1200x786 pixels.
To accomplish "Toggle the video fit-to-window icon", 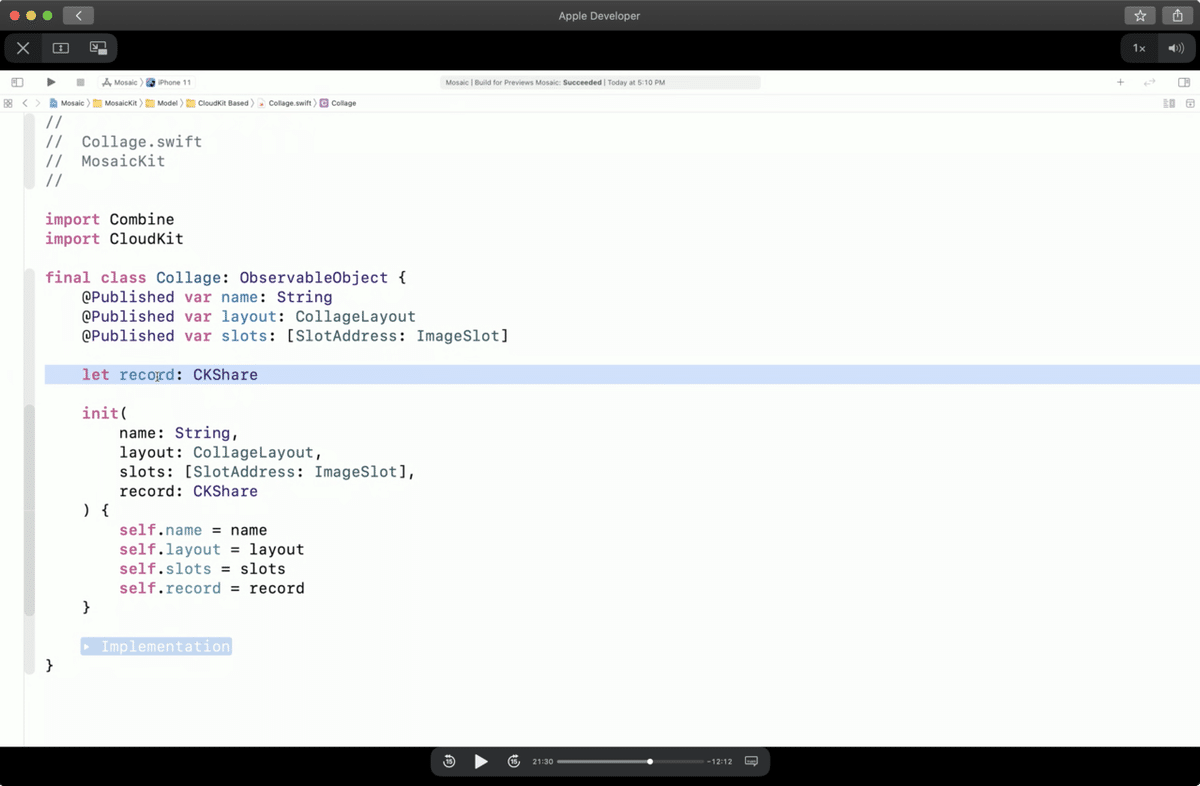I will coord(61,48).
